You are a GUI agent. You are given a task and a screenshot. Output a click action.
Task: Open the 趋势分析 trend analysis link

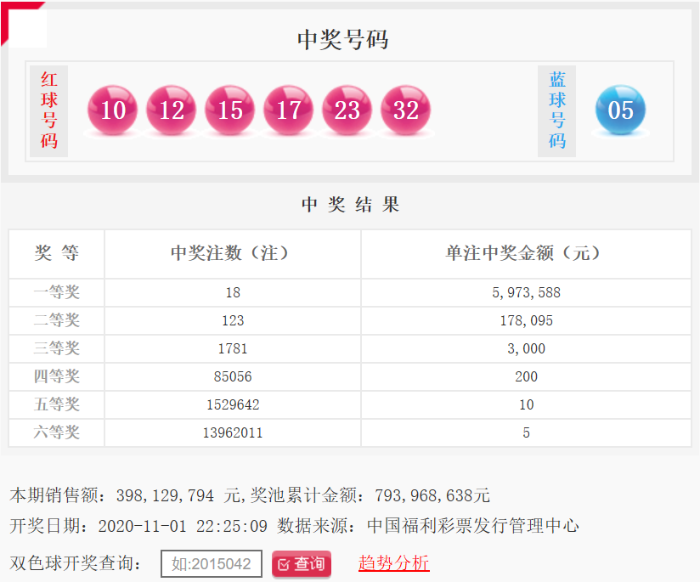pos(394,563)
